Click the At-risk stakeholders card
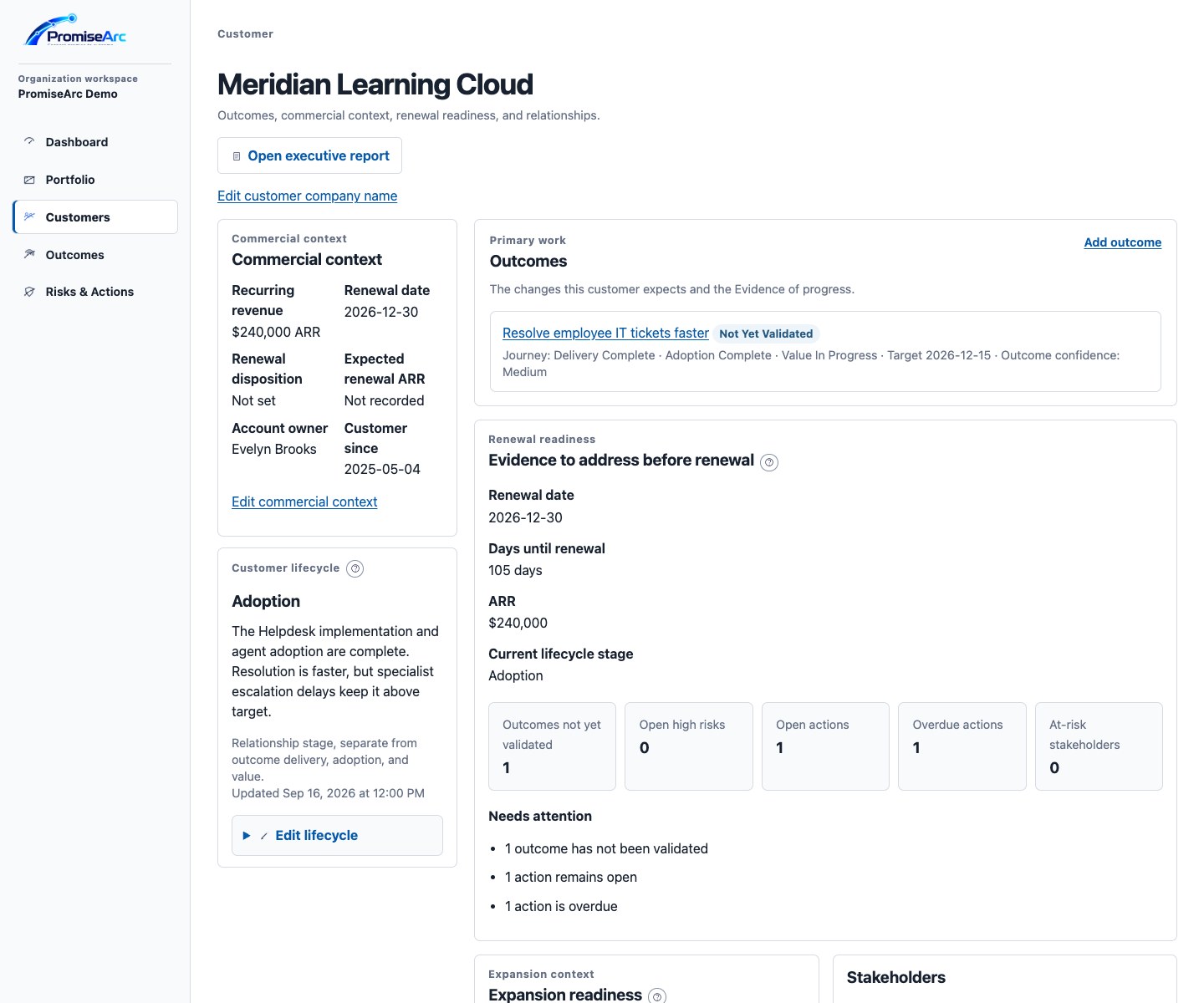Screen dimensions: 1204x1003 (x=1099, y=746)
